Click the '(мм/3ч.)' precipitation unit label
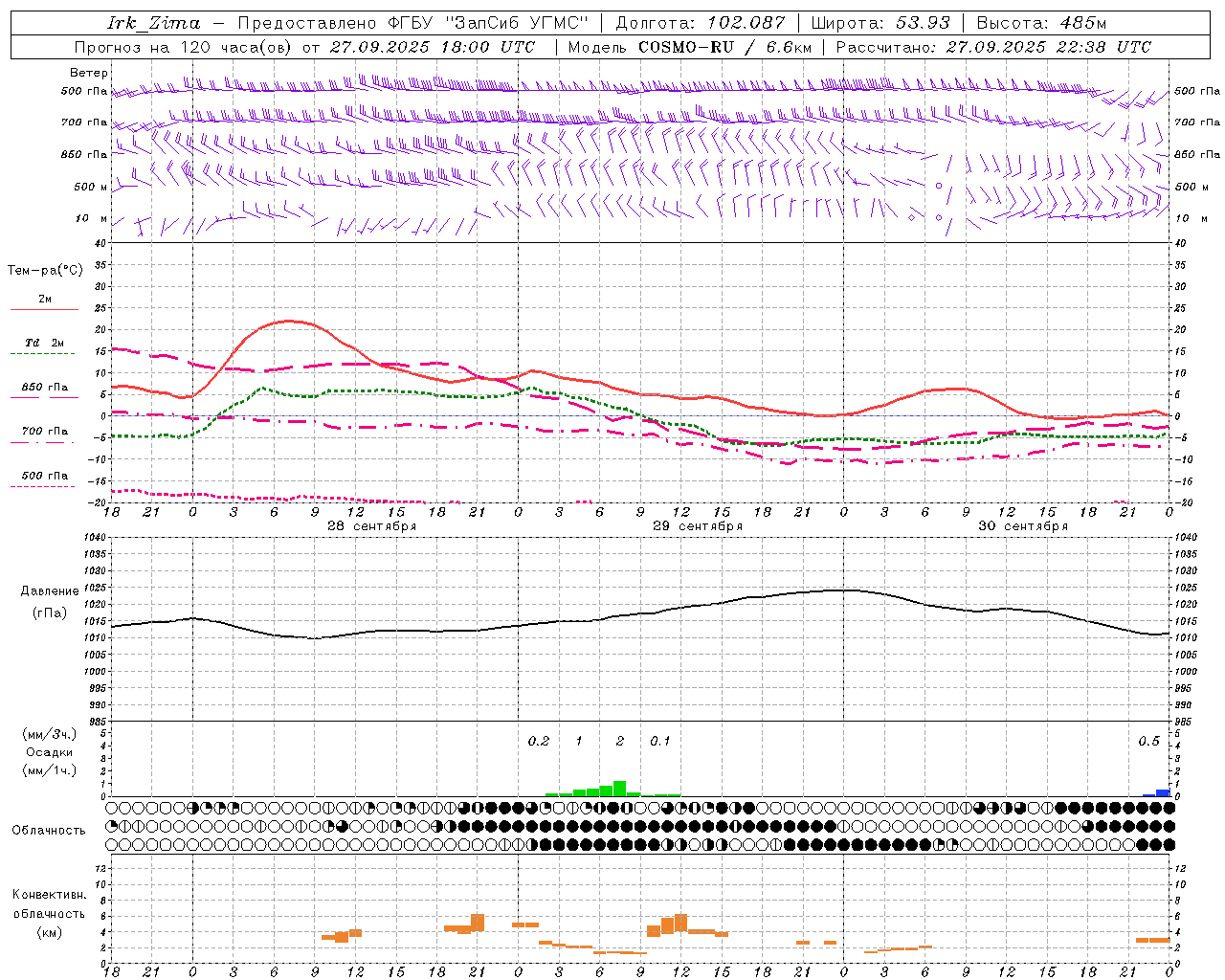 point(50,735)
